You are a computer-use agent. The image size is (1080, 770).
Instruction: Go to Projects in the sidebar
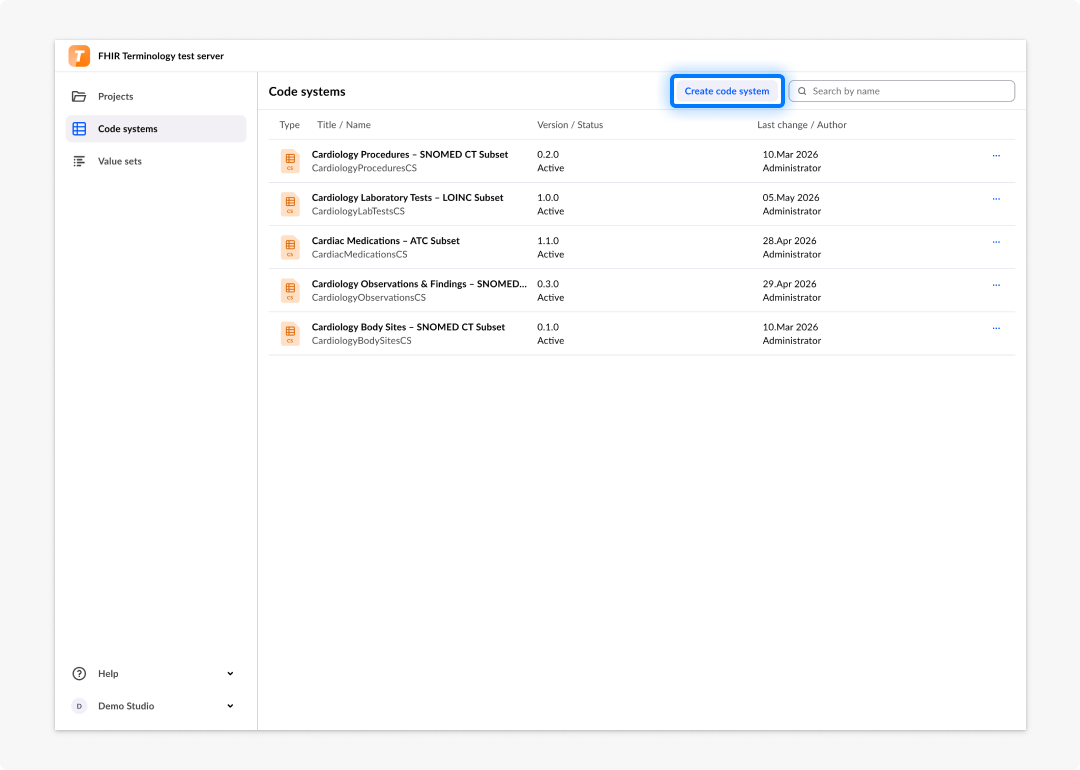tap(156, 96)
